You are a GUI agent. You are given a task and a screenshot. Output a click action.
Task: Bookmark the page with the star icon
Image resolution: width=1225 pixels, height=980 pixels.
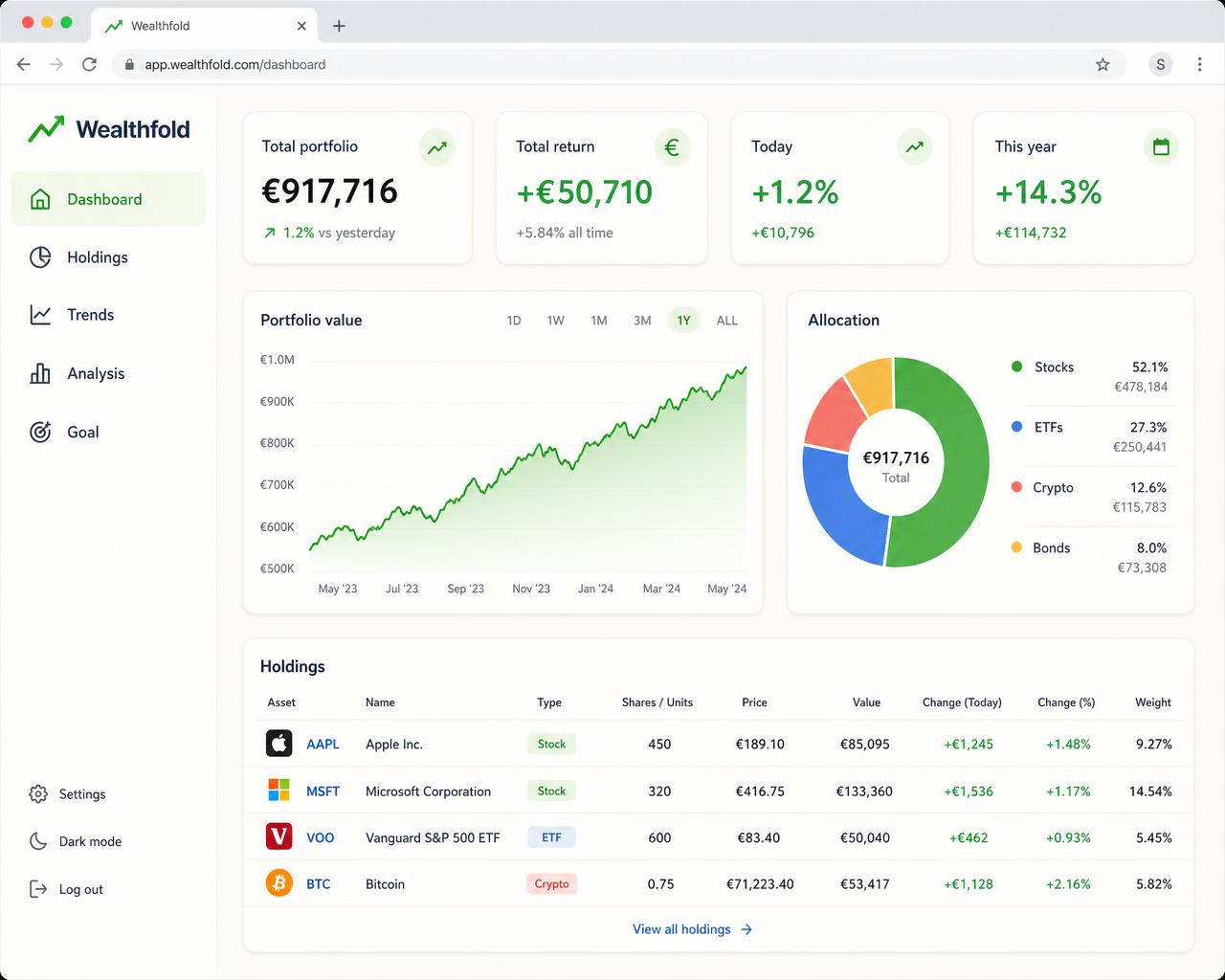coord(1102,64)
